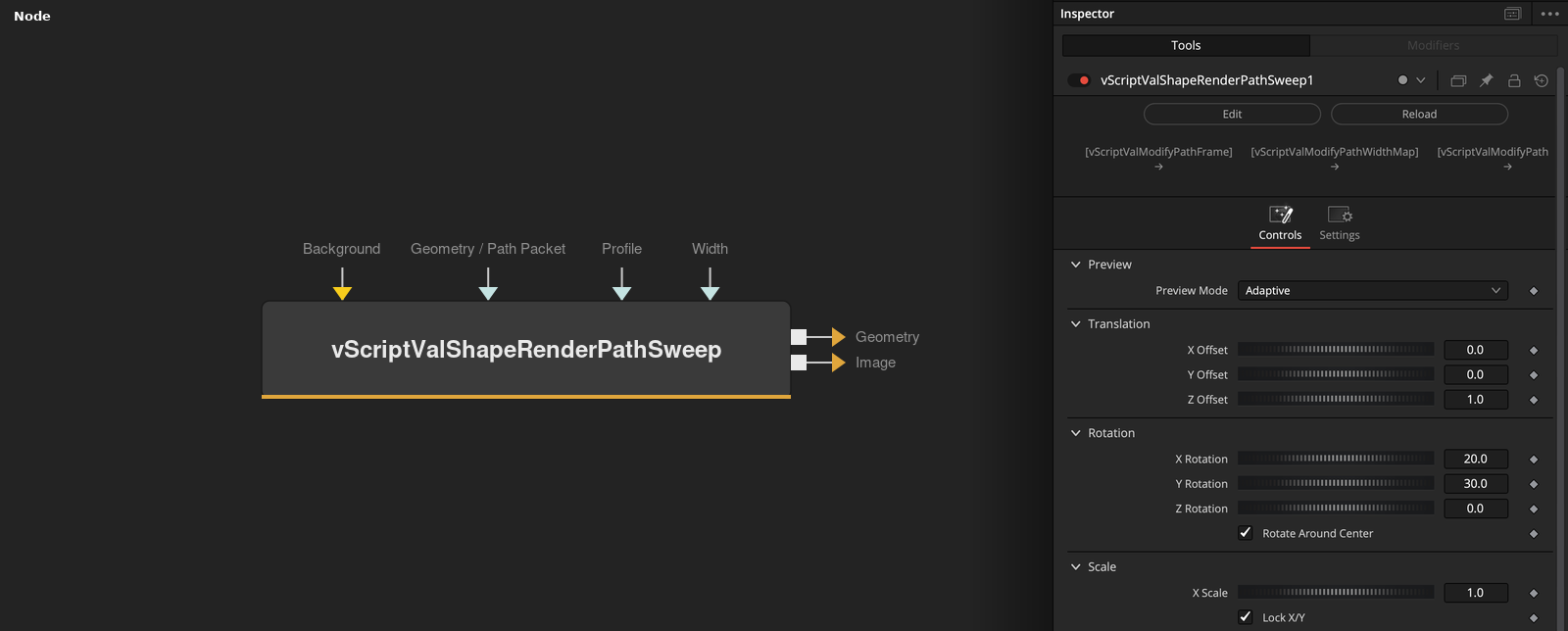This screenshot has width=1568, height=631.
Task: Open the Controls tab
Action: (1280, 223)
